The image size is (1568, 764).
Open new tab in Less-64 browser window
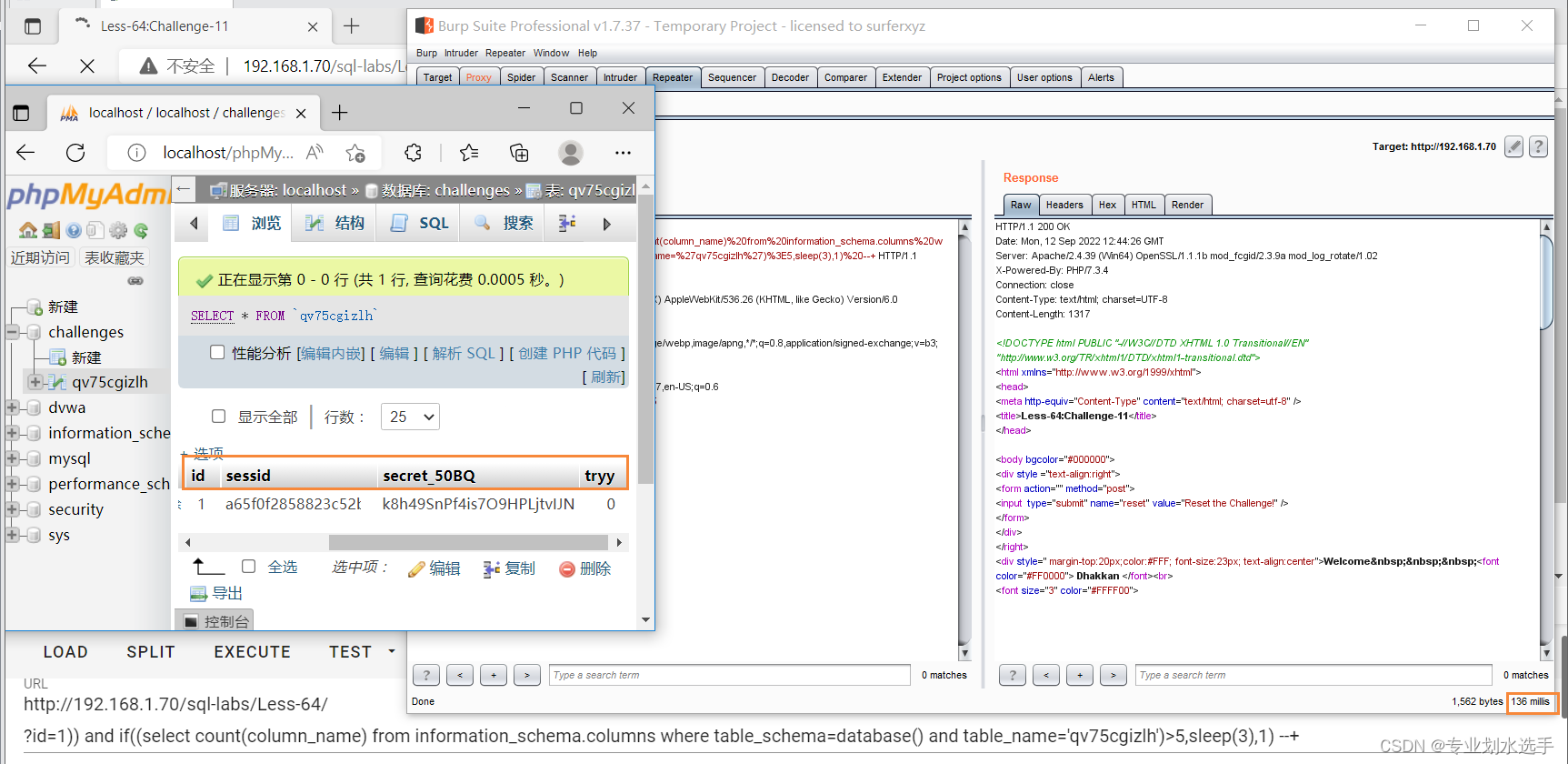[352, 26]
